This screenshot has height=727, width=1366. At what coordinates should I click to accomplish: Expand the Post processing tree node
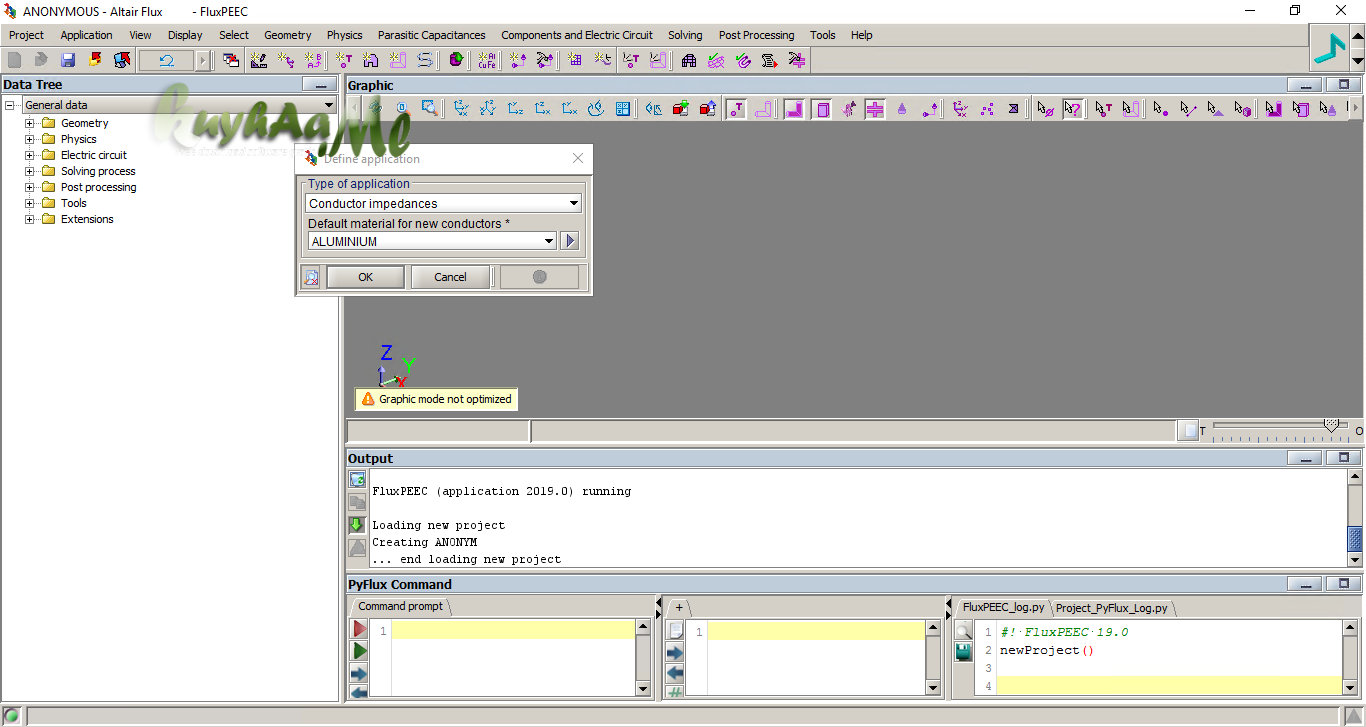point(30,187)
